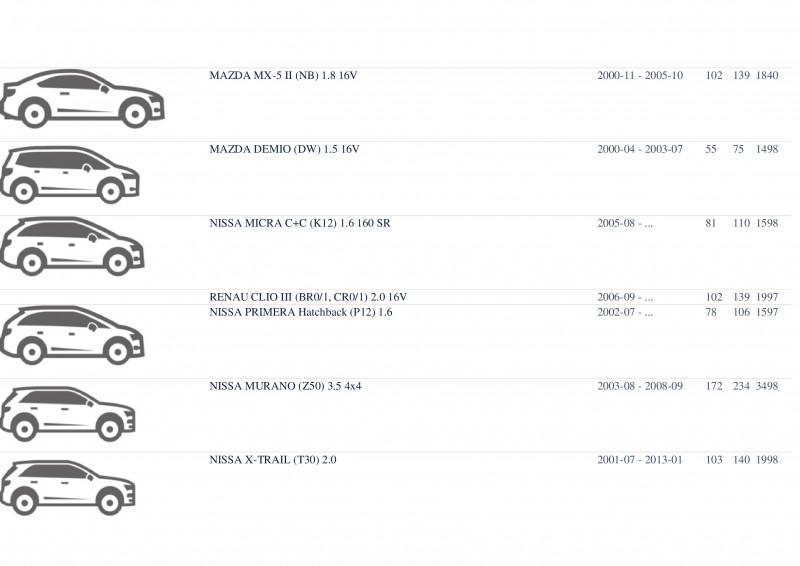Open MAZDA MX-5 II (NB) 1.8 16V entry
800x566 pixels.
[283, 76]
